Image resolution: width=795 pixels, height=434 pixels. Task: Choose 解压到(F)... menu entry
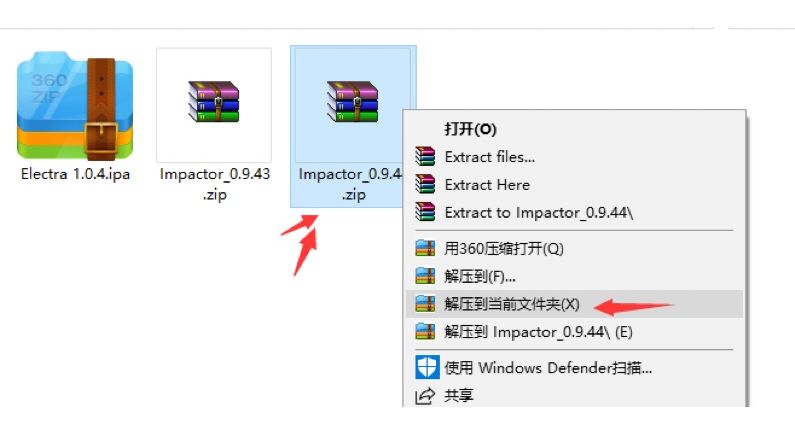coord(574,276)
